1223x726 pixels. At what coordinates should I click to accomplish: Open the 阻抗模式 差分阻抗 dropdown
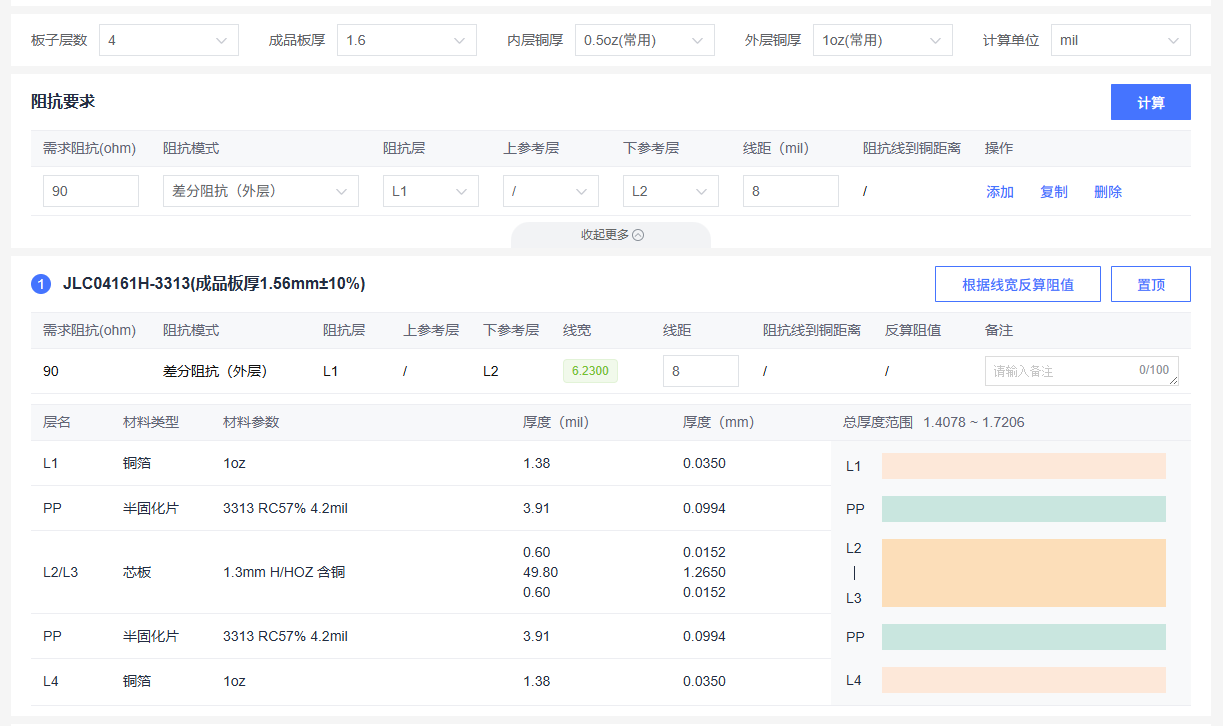[x=260, y=191]
